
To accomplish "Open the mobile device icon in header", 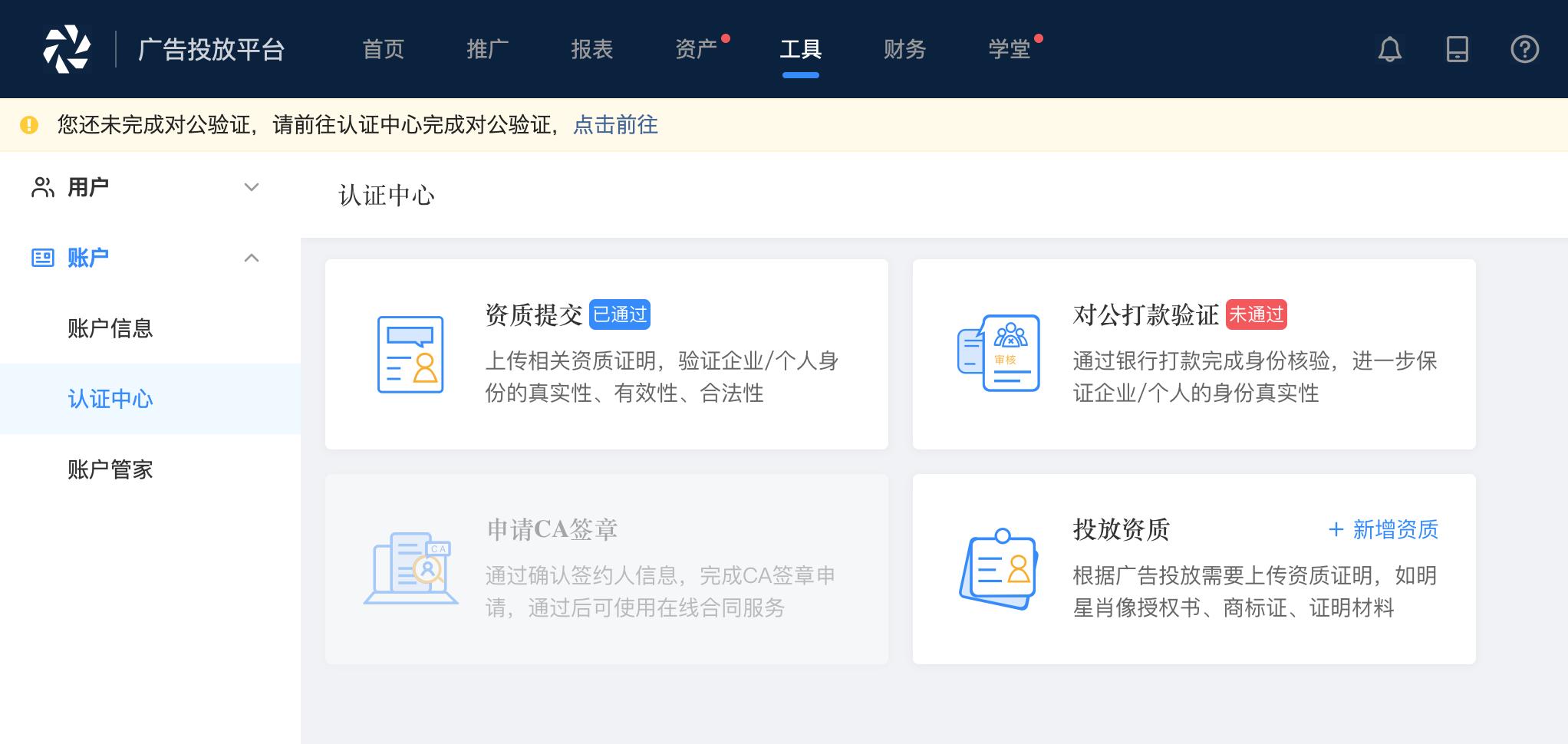I will [1457, 49].
